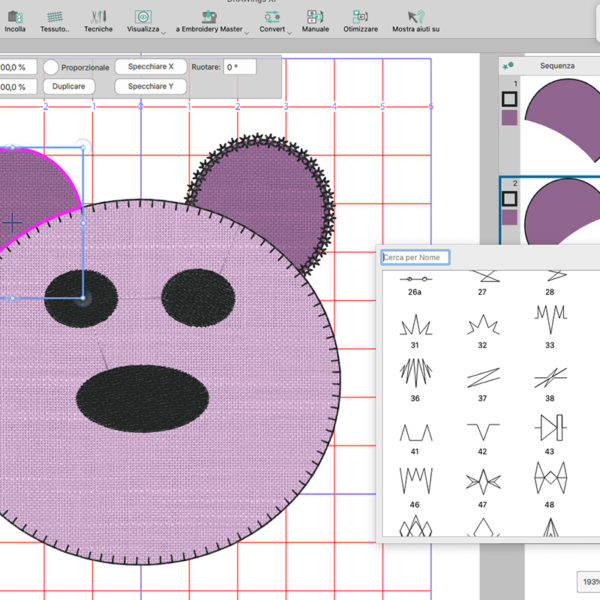
Task: Select stitch pattern 46
Action: [x=415, y=487]
